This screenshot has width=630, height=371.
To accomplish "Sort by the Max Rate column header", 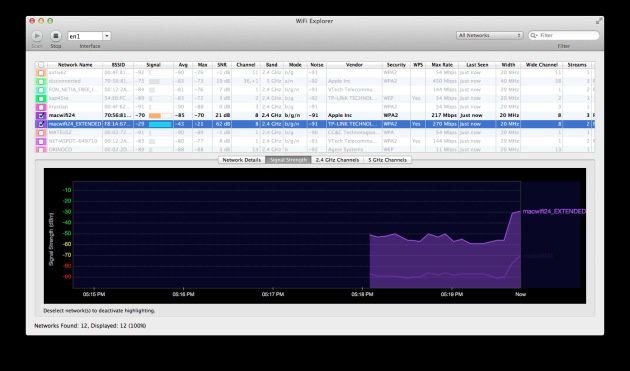I will click(442, 65).
